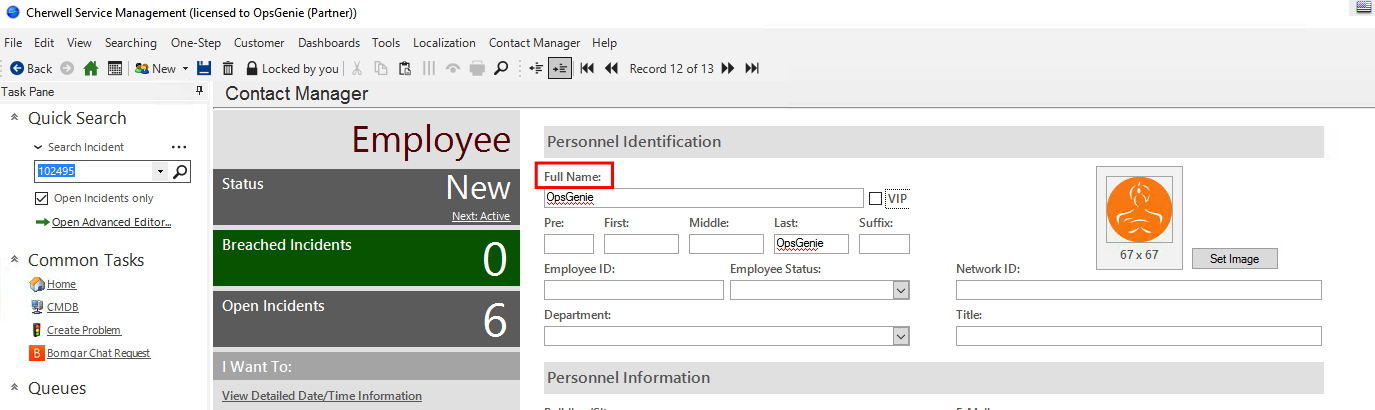Open the Home common task link
1375x410 pixels.
(x=62, y=284)
